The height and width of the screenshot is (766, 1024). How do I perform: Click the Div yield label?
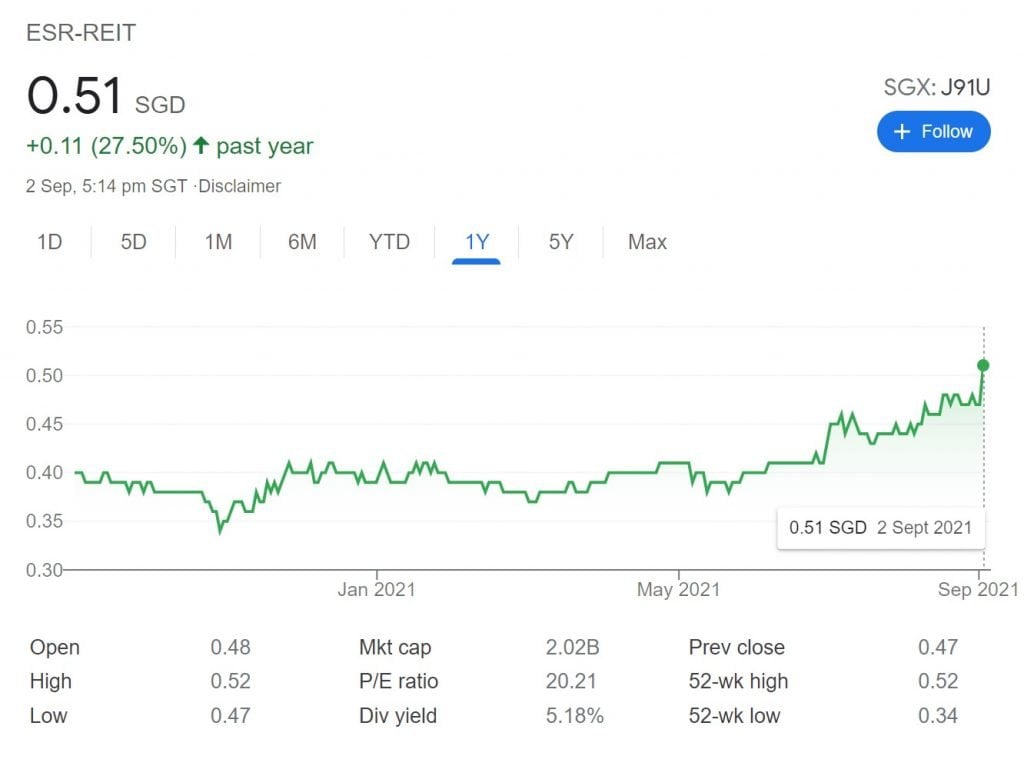398,715
